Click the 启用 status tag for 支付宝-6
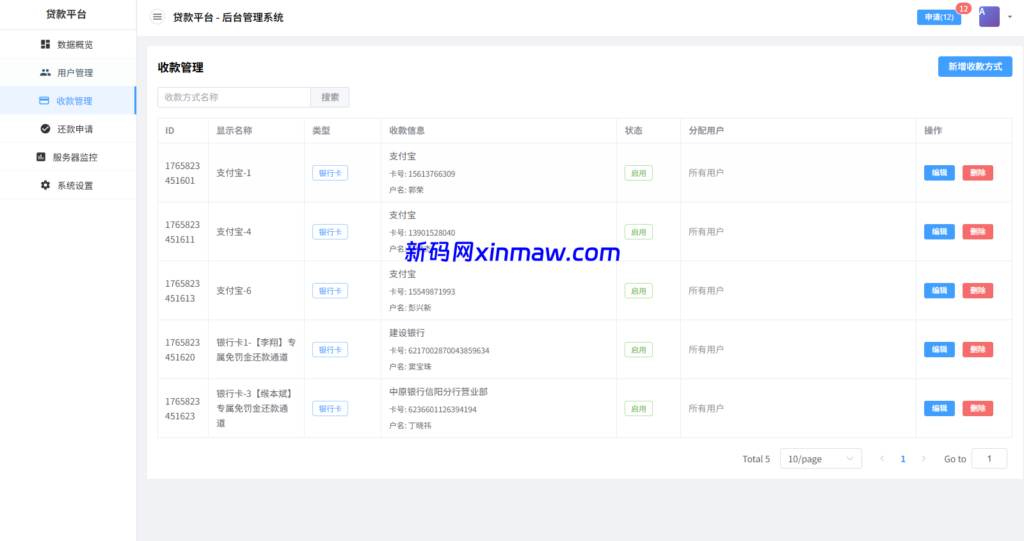Viewport: 1024px width, 541px height. (x=638, y=291)
